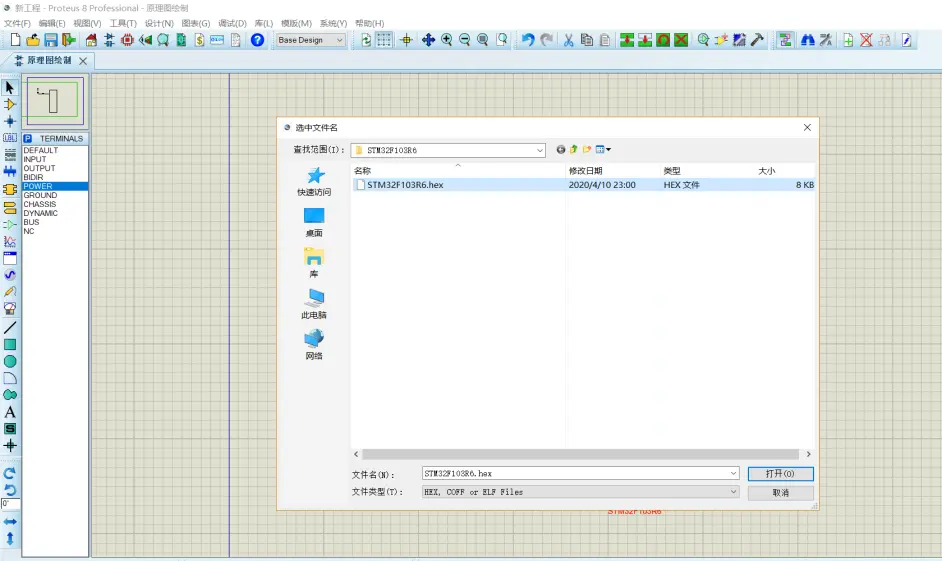Click the Redraw display icon
942x561 pixels.
pyautogui.click(x=366, y=40)
